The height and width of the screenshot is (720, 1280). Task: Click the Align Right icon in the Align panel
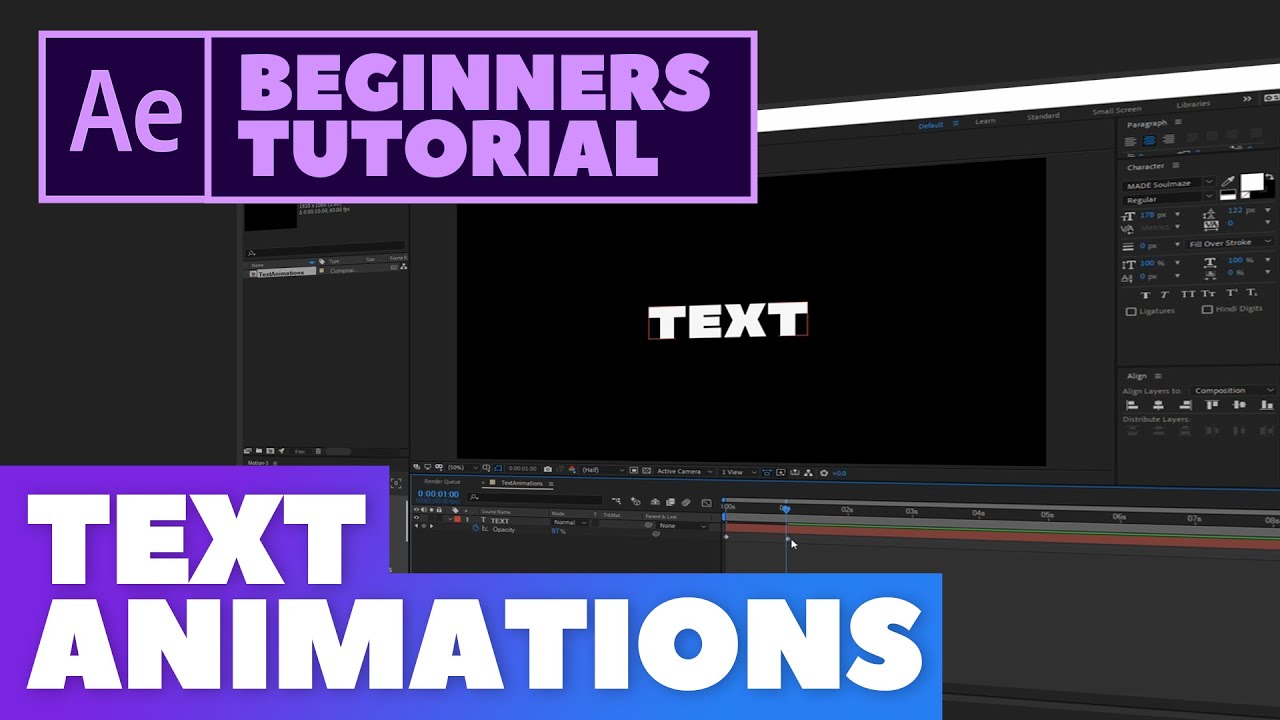pyautogui.click(x=1186, y=405)
